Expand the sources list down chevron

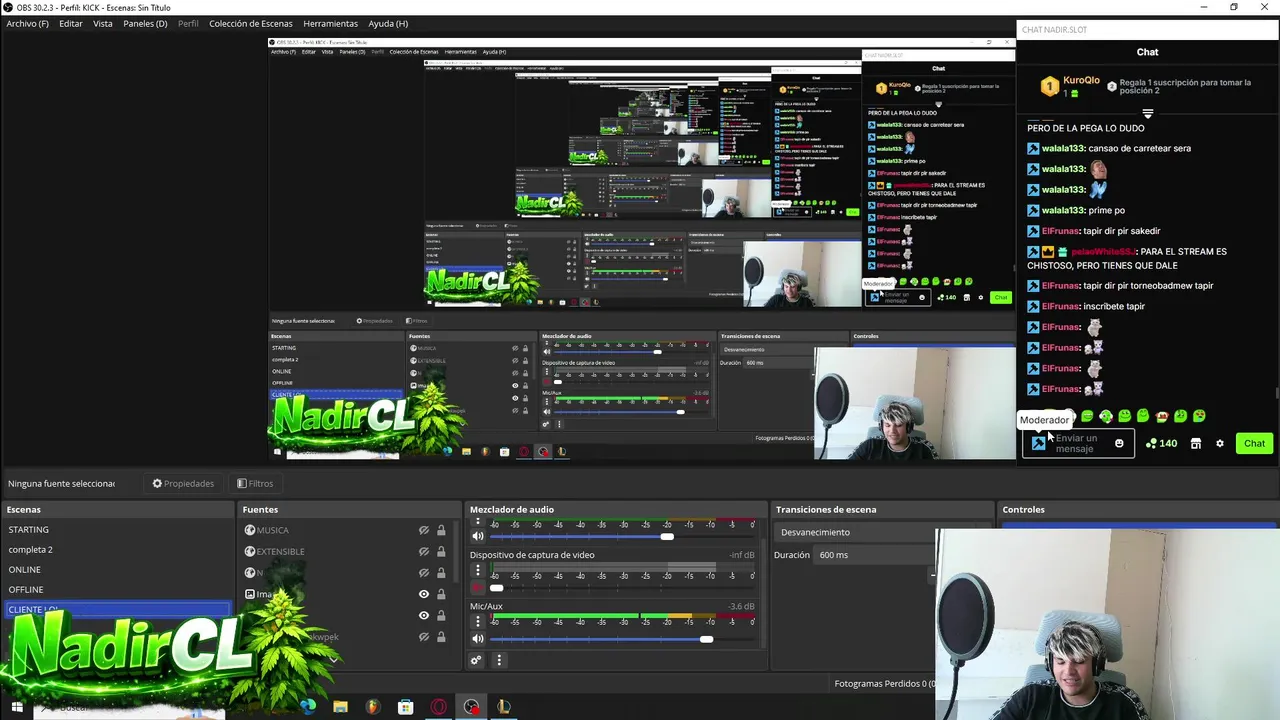pos(332,660)
